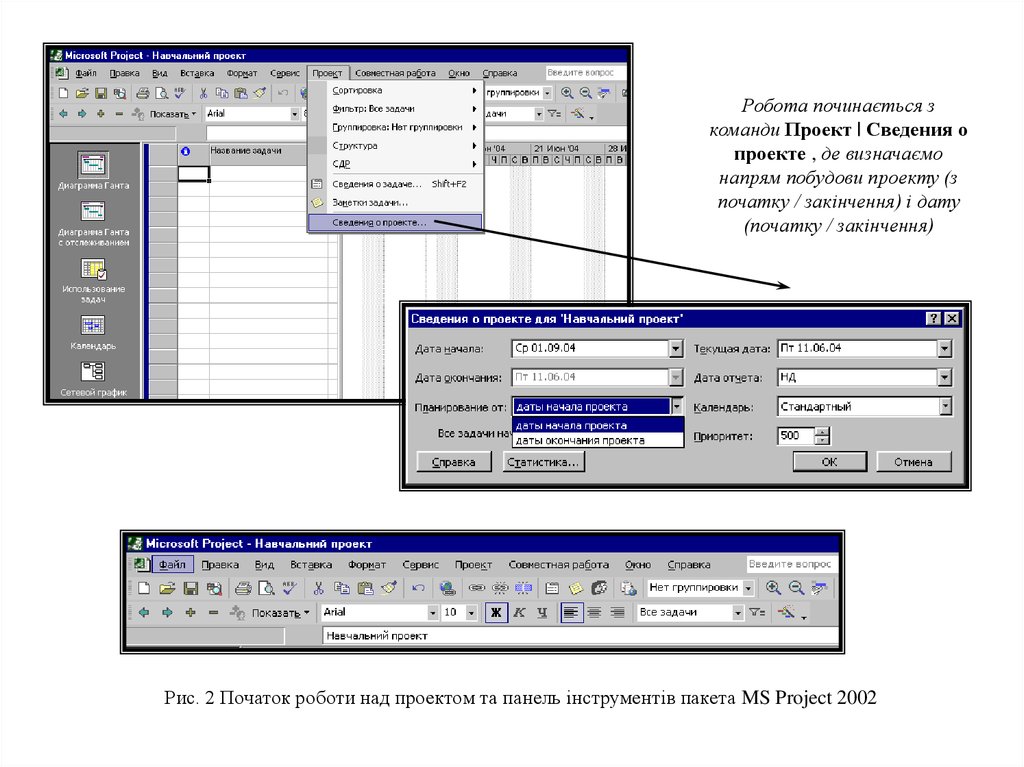
Task: Increase Приоритет value with spinner up arrow
Action: coord(823,431)
